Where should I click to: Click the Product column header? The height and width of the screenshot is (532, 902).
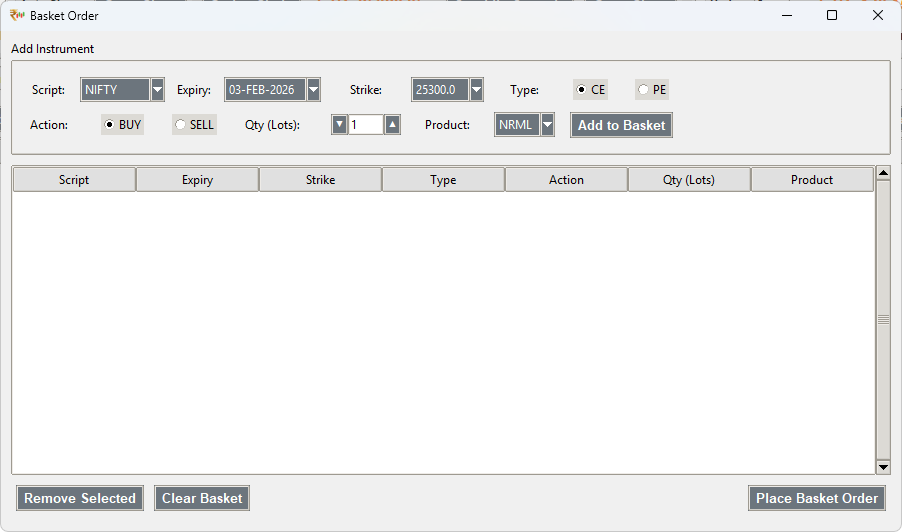click(812, 179)
